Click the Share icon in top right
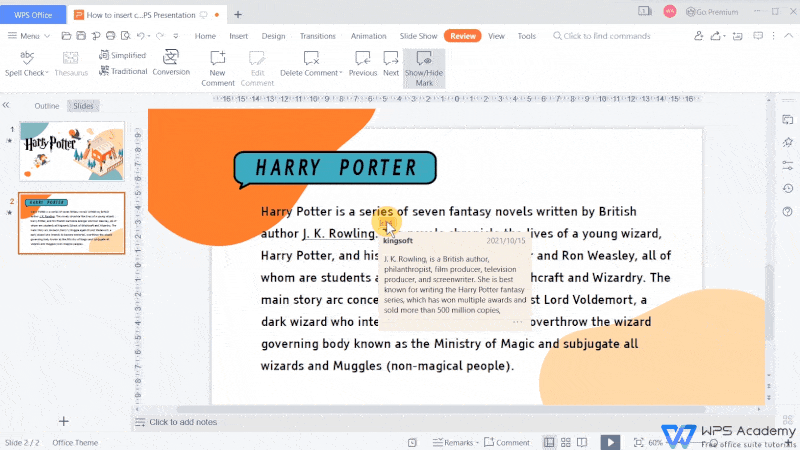Screen dimensions: 800x450 pyautogui.click(x=716, y=36)
